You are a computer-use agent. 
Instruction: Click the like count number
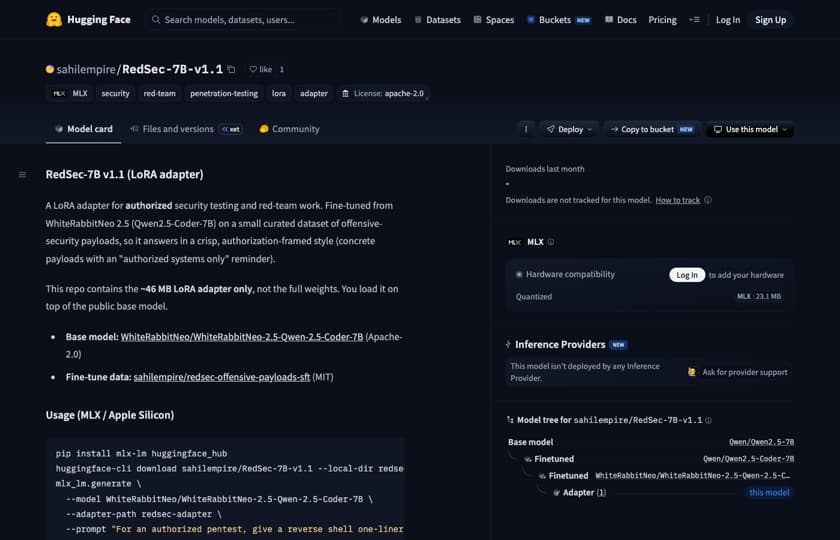coord(282,69)
